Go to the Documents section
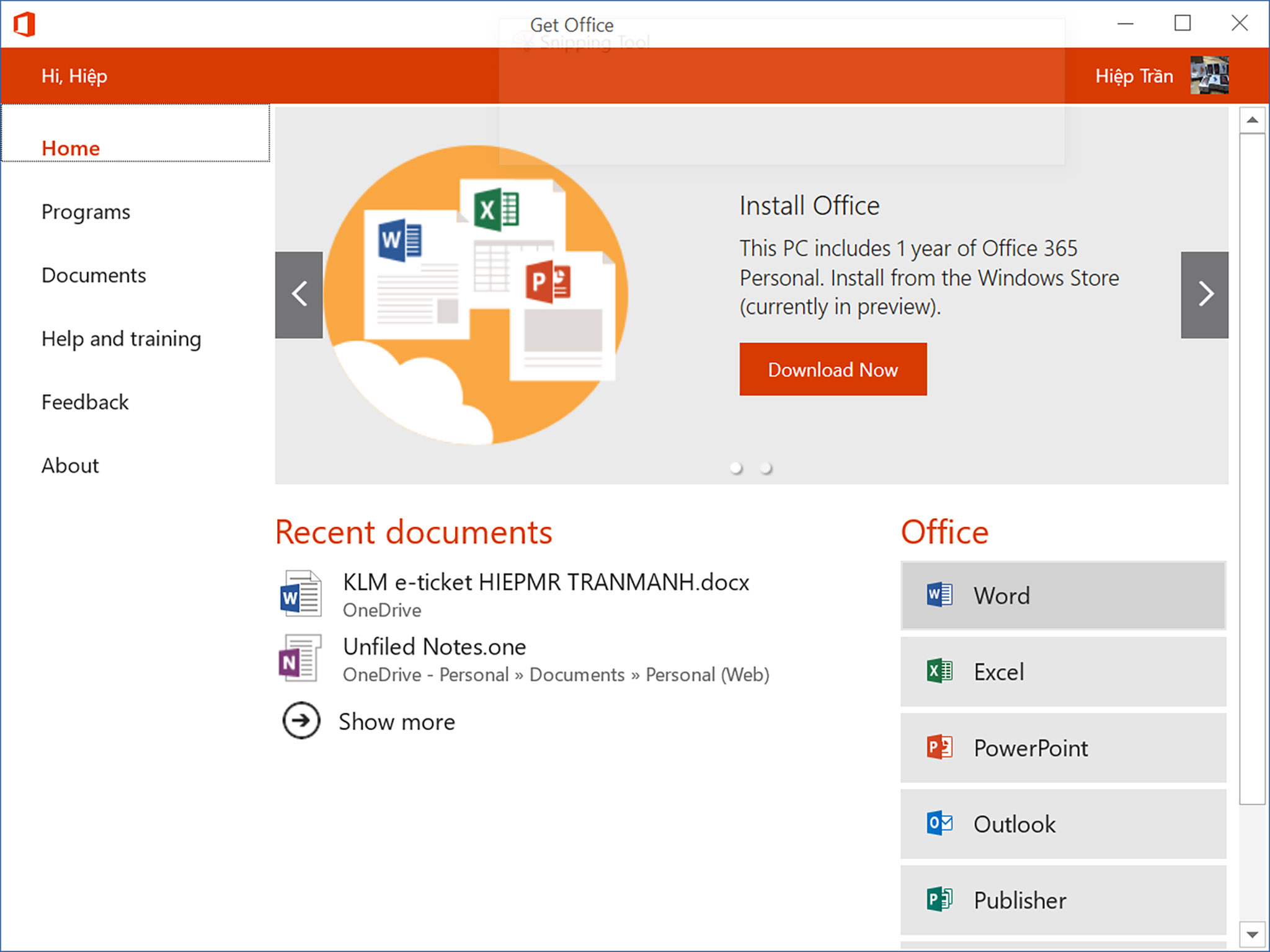Viewport: 1270px width, 952px height. (x=94, y=275)
